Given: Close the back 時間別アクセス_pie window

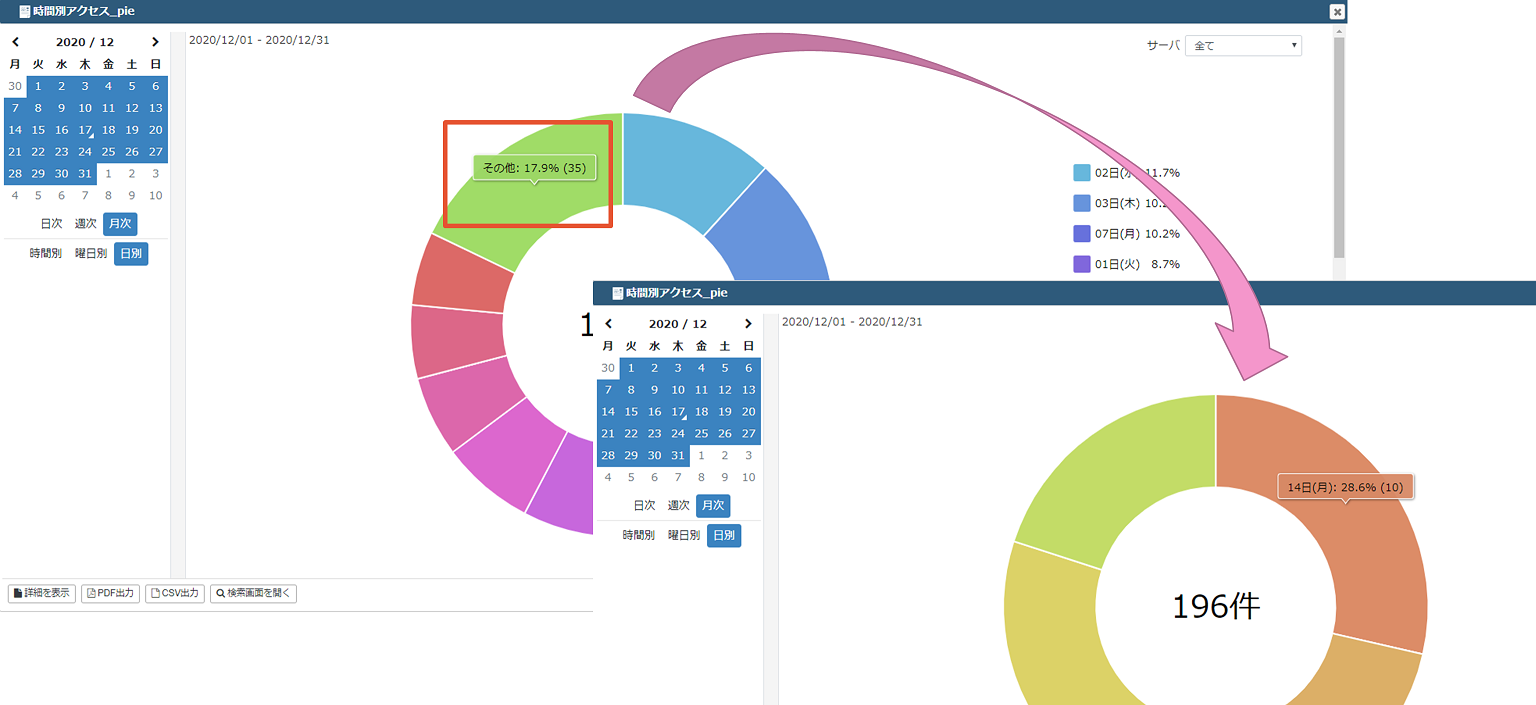Looking at the screenshot, I should (x=1337, y=11).
